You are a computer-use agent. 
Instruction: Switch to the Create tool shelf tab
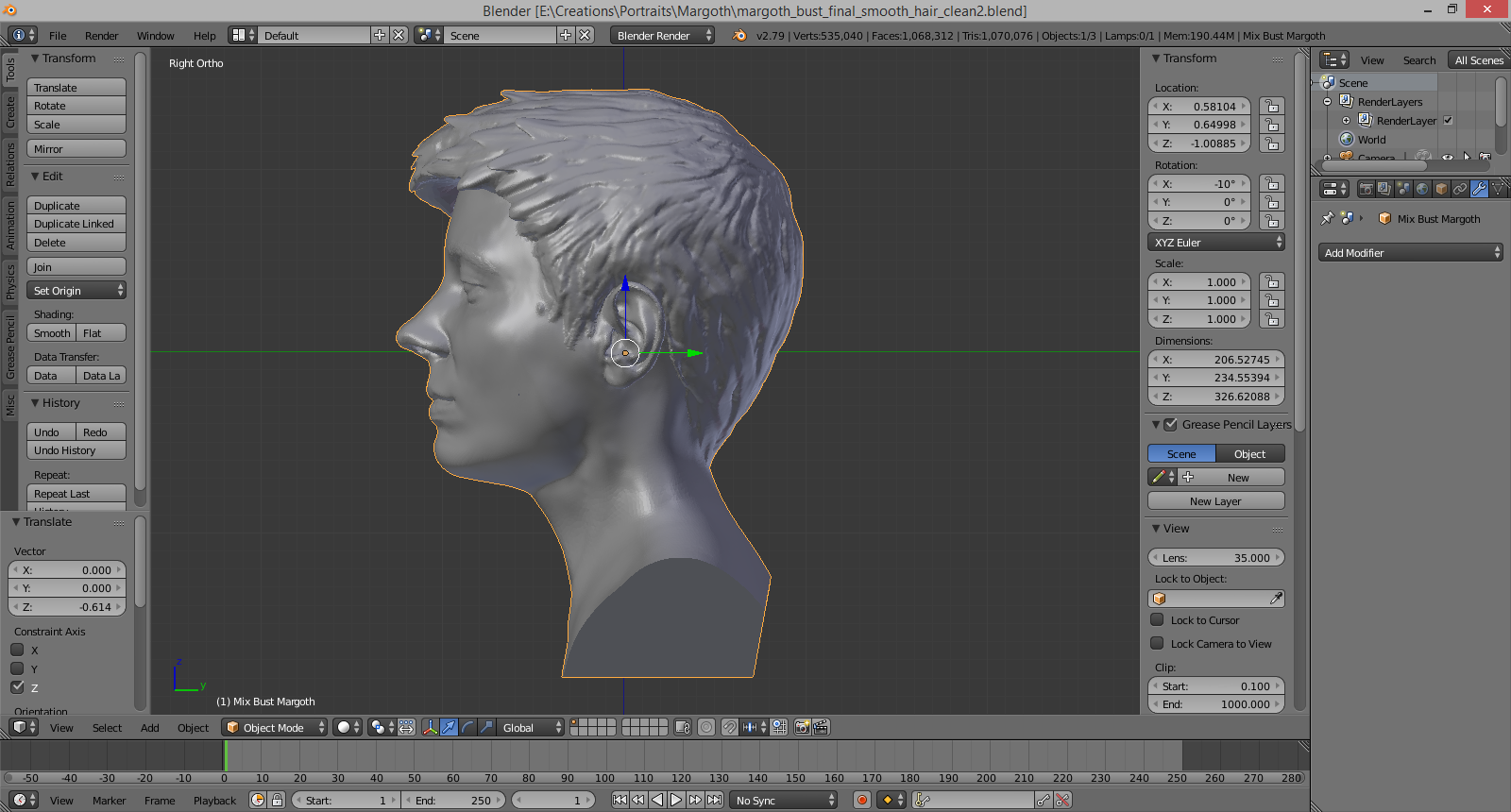click(x=10, y=111)
